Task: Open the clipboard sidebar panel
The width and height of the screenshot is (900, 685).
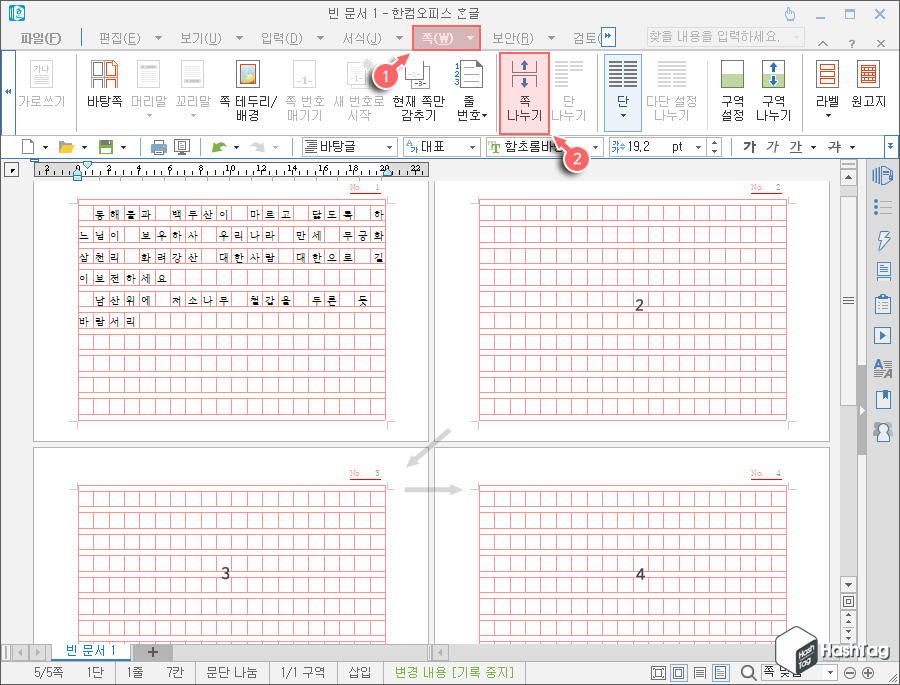Action: click(883, 303)
